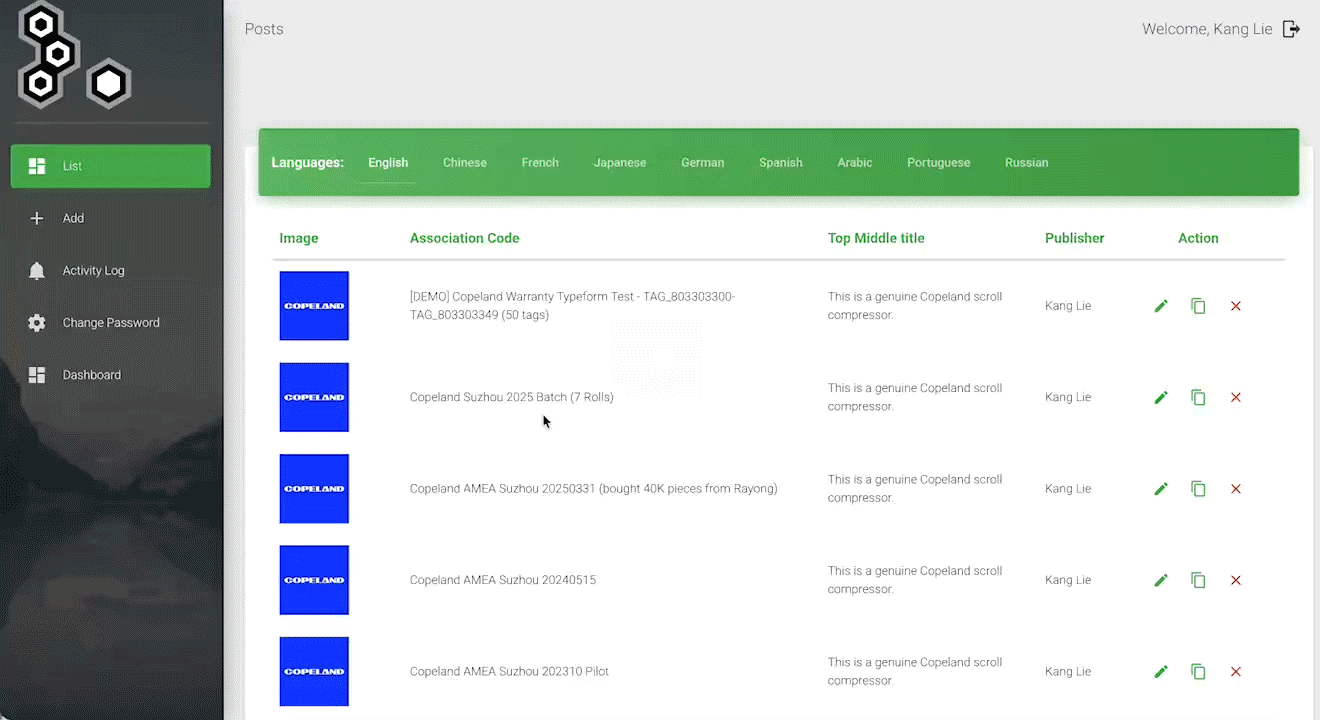Switch to the German language tab

[703, 162]
